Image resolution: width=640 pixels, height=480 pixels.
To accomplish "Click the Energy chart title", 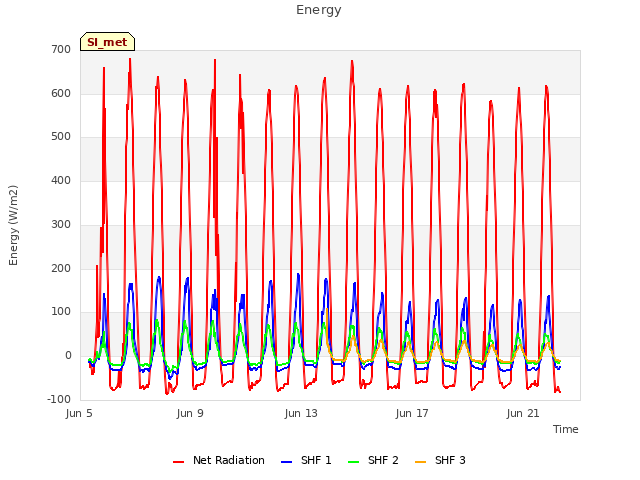I will coord(319,10).
